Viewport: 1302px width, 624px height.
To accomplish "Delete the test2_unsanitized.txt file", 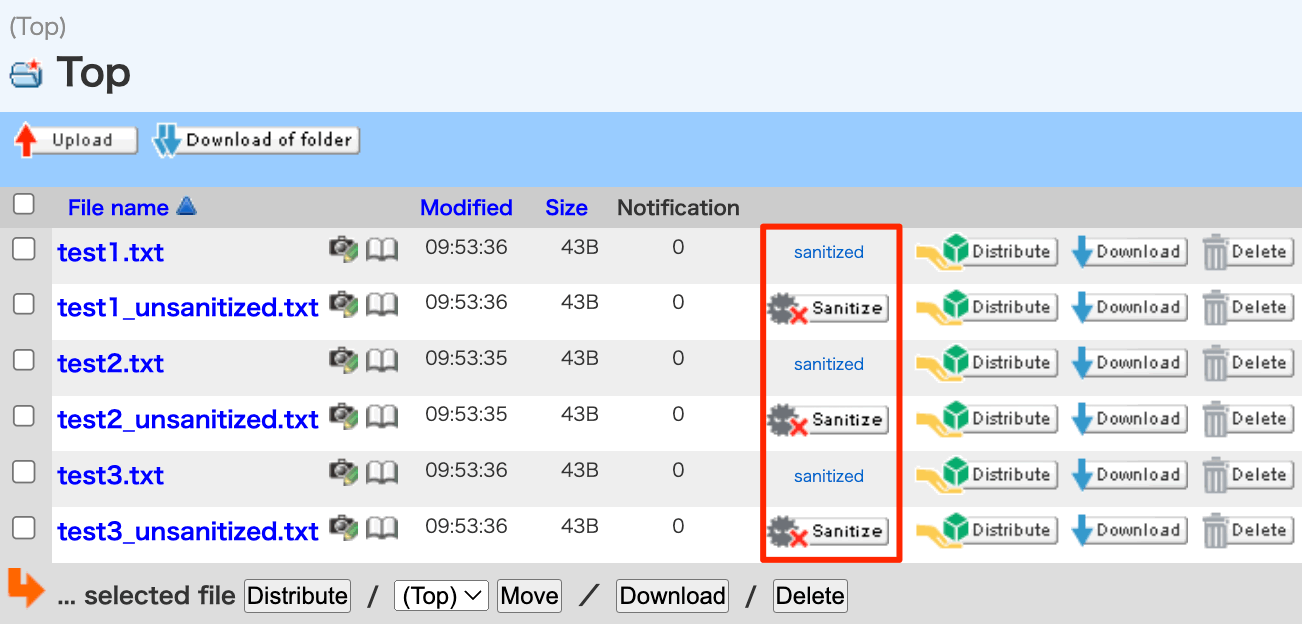I will (x=1247, y=420).
